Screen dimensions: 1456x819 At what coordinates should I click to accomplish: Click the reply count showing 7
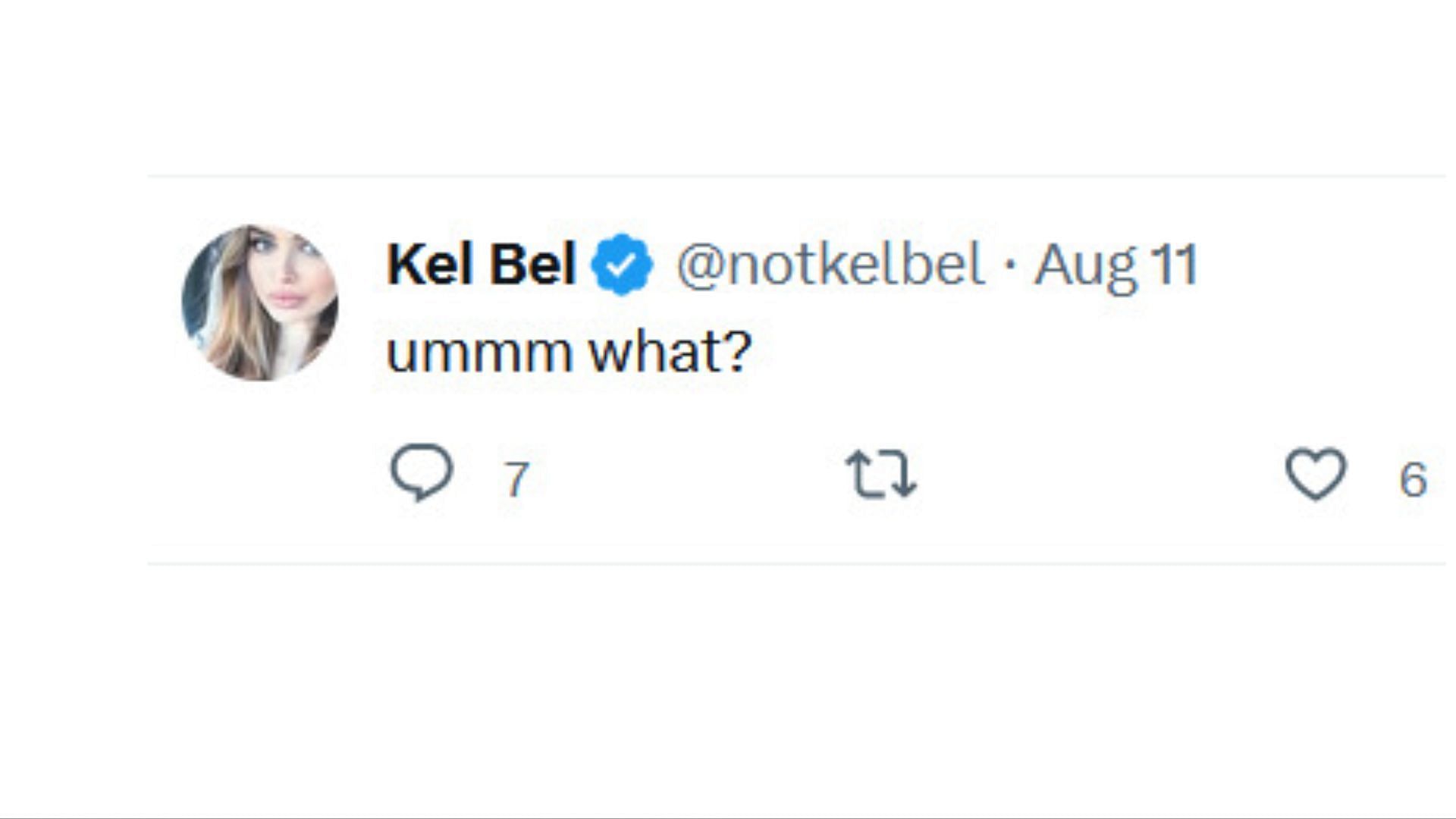pos(516,479)
